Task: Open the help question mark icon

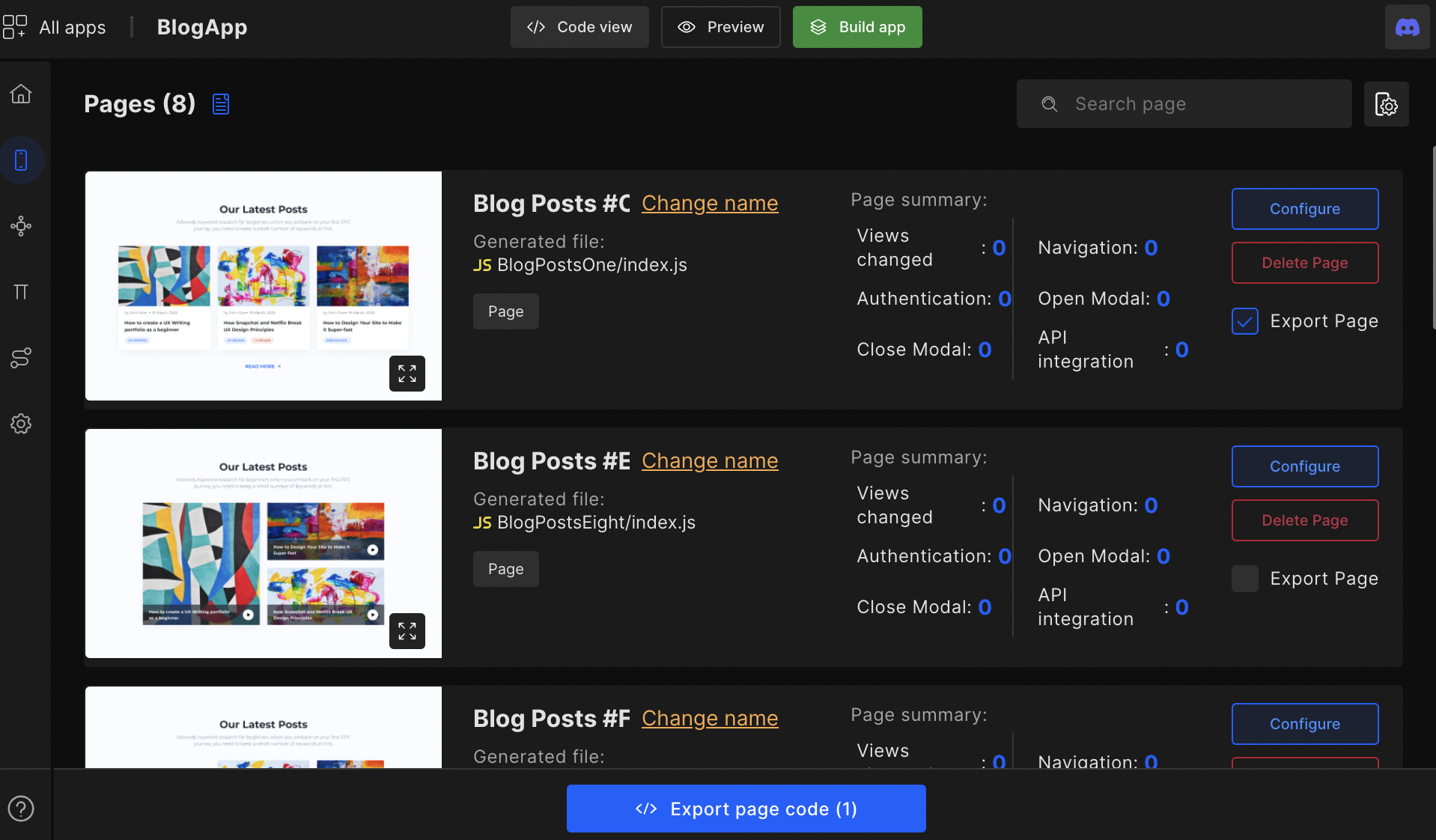Action: pos(21,809)
